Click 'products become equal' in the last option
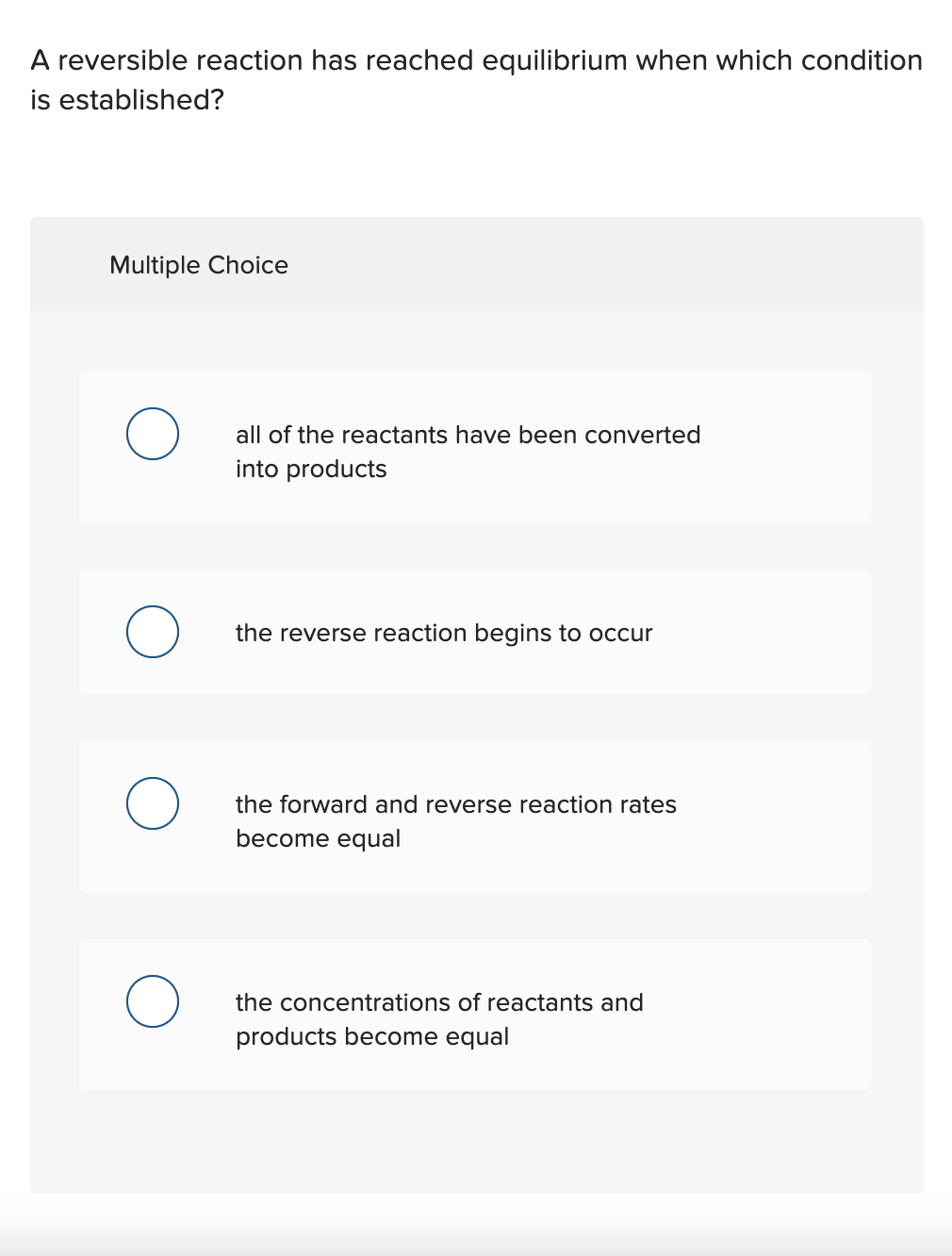 [x=372, y=1036]
